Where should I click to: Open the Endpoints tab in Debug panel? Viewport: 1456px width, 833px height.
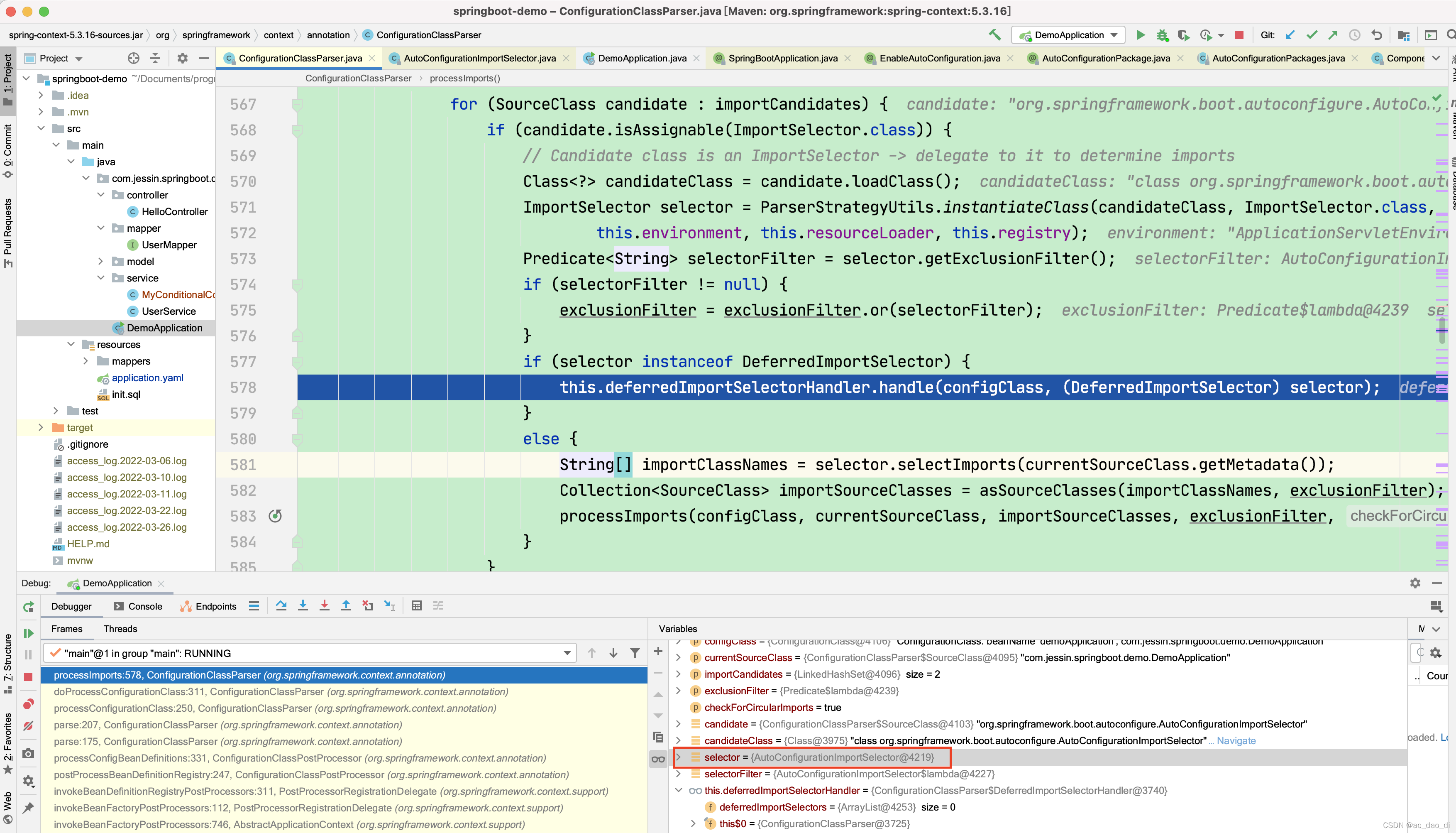tap(208, 606)
